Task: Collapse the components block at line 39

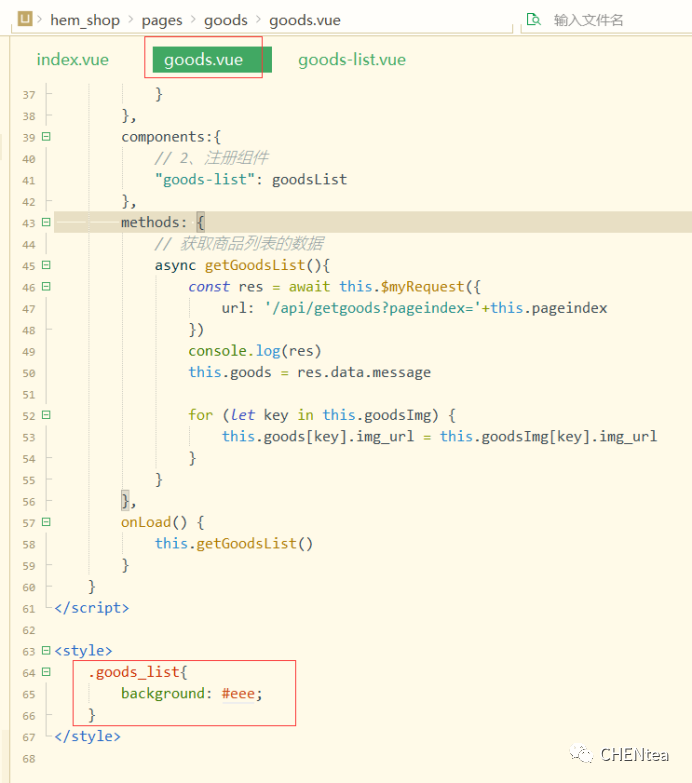Action: click(x=46, y=137)
